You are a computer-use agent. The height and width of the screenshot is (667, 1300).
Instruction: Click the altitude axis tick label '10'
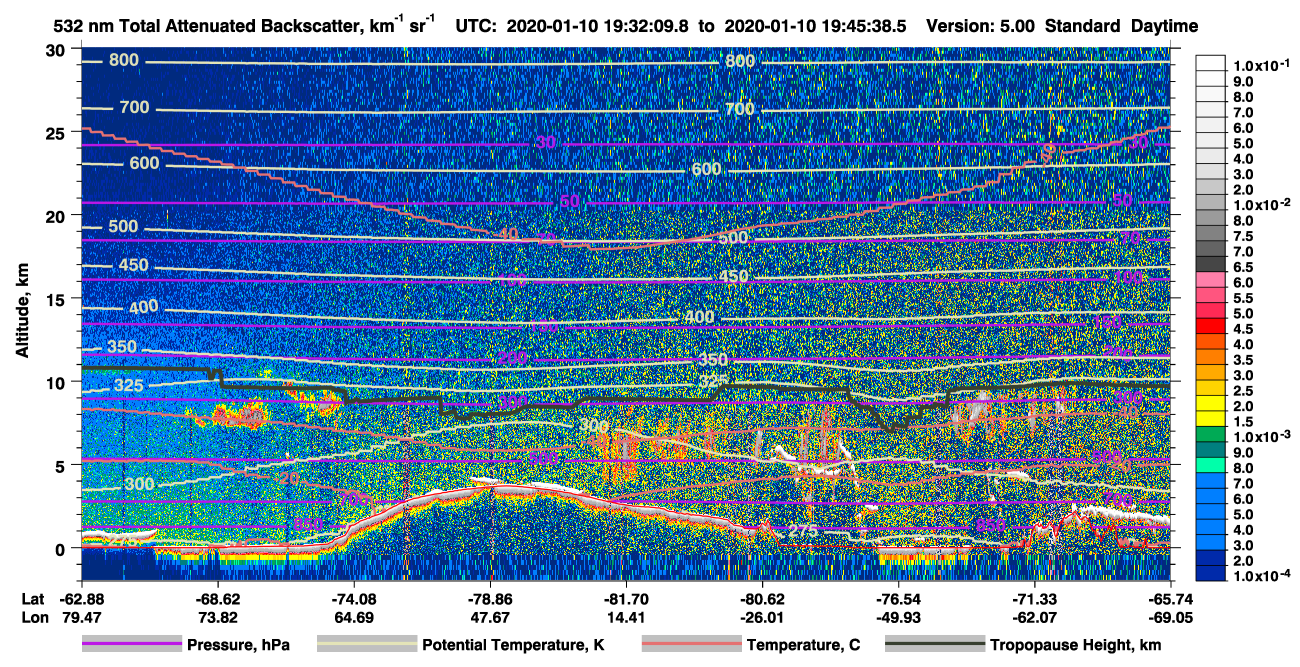click(57, 382)
